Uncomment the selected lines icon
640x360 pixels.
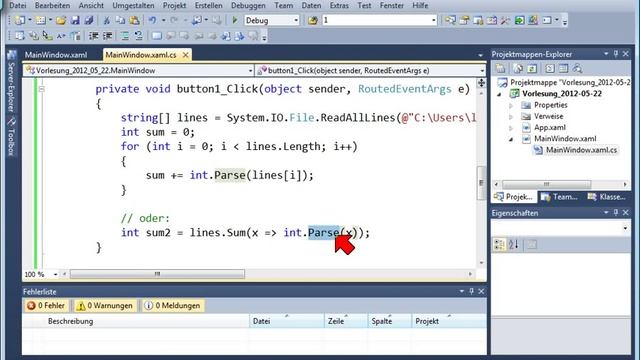pyautogui.click(x=139, y=36)
